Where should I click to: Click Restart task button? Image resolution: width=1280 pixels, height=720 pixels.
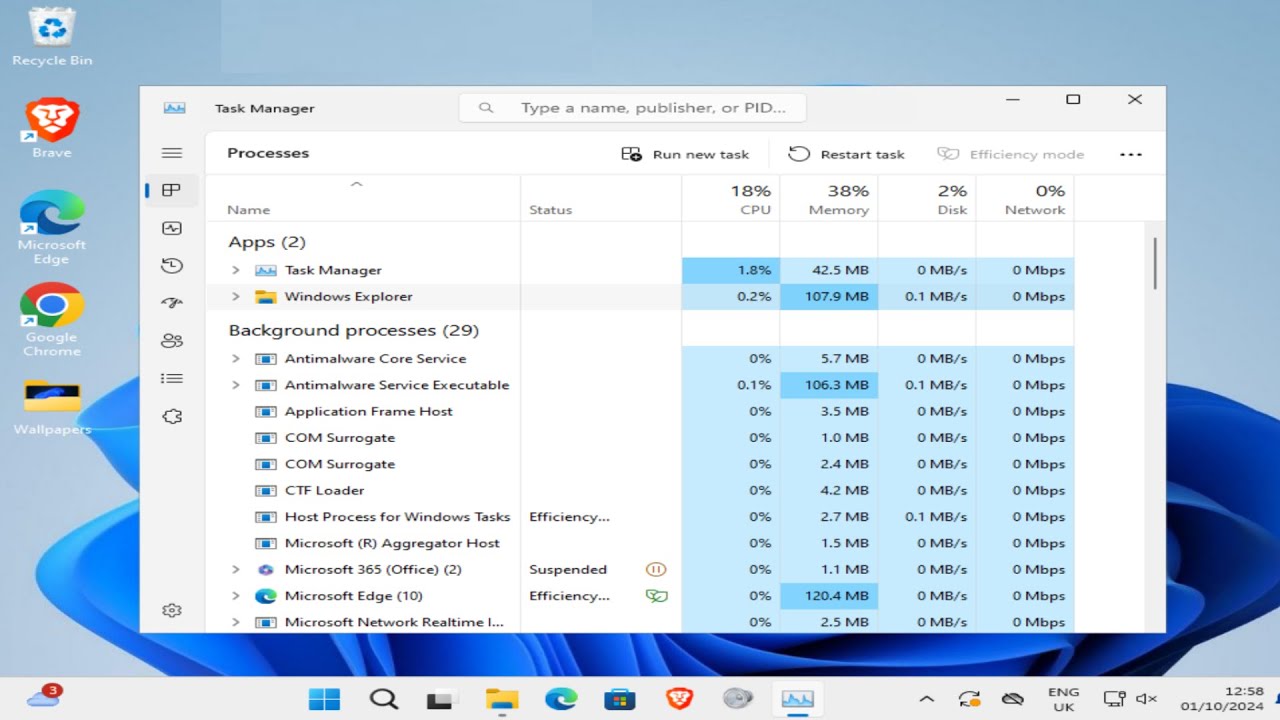pyautogui.click(x=846, y=154)
